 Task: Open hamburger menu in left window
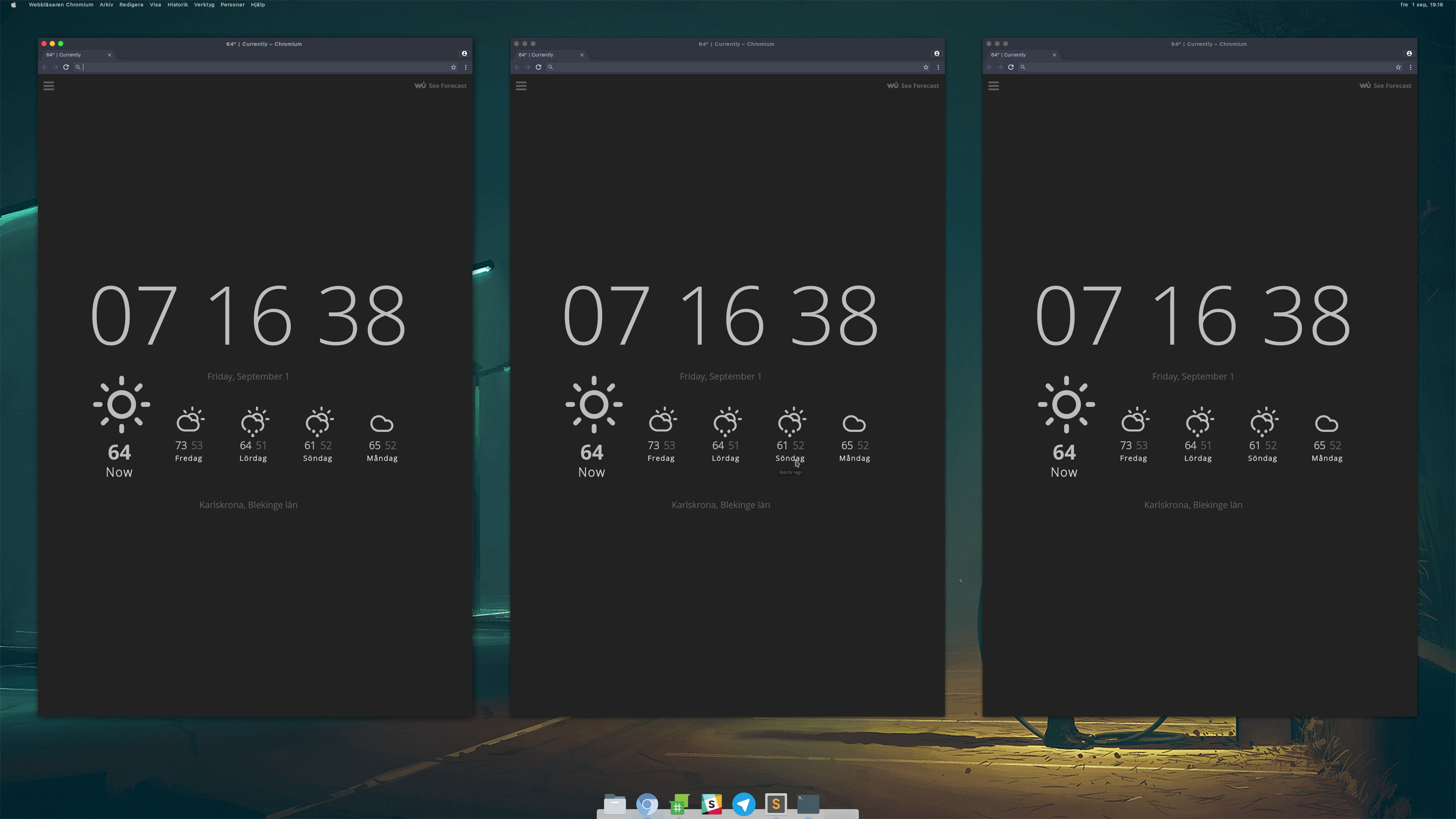(x=49, y=86)
